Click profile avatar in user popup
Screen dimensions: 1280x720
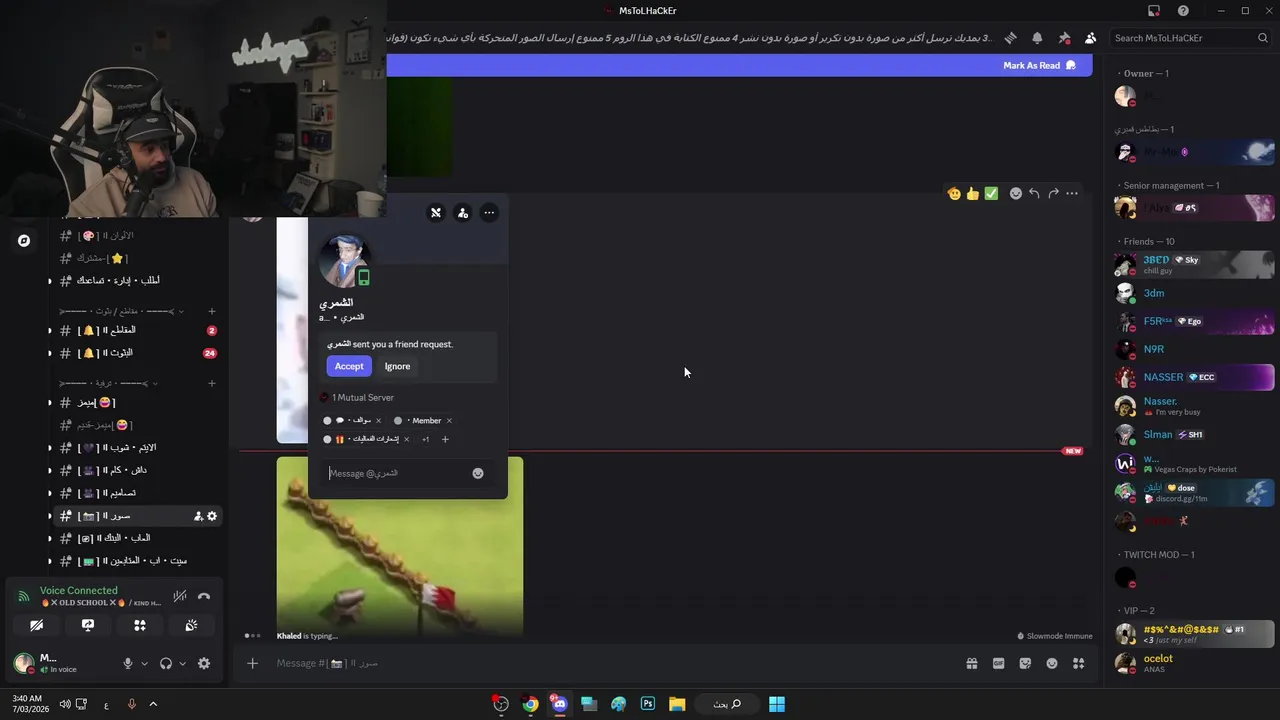tap(344, 261)
